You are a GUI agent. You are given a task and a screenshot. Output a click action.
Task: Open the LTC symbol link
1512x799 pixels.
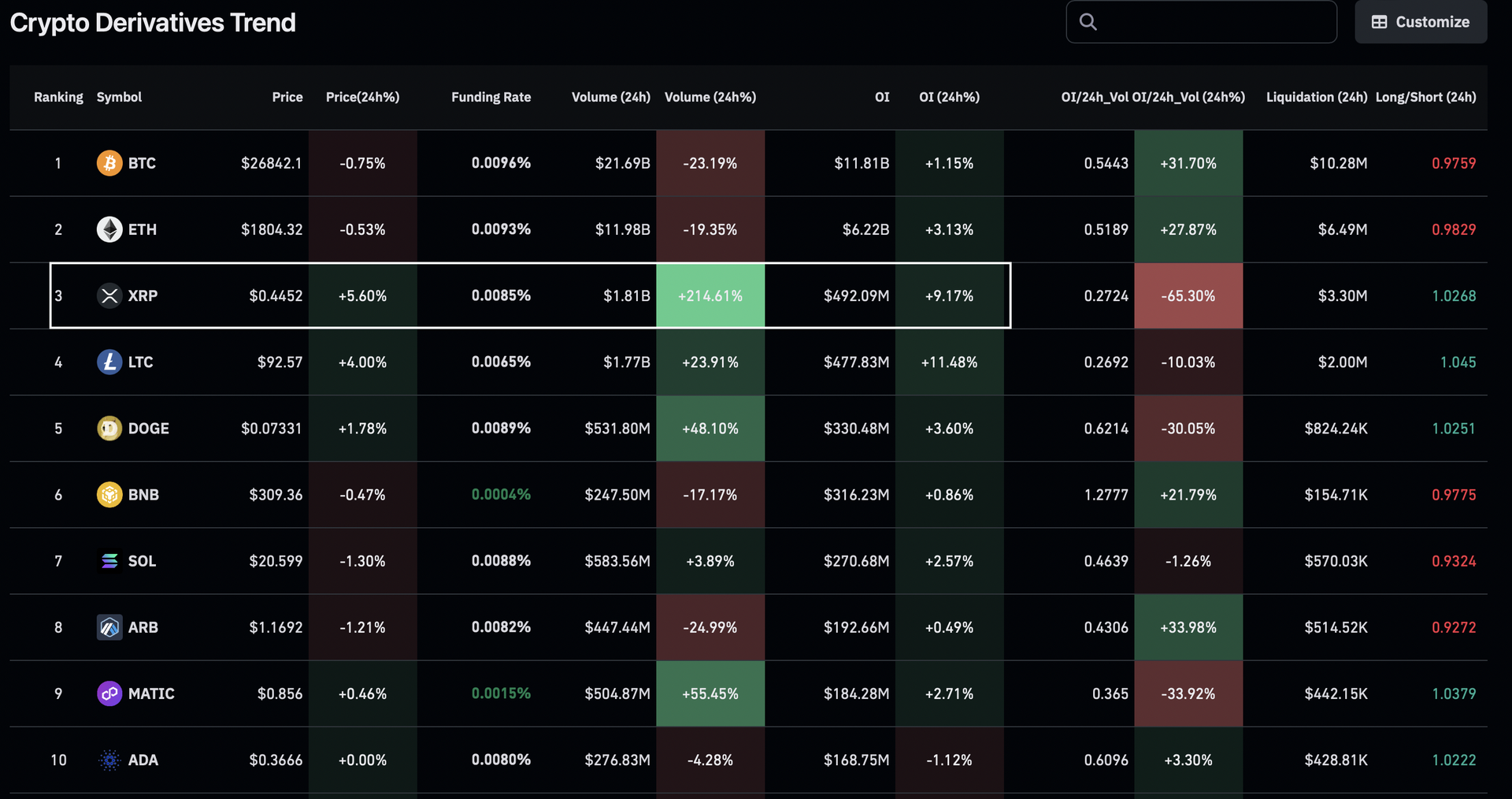140,362
